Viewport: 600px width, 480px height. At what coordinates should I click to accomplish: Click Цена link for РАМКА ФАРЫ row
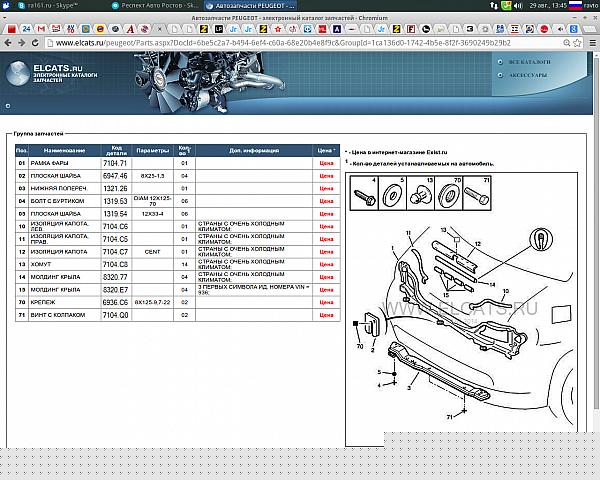click(326, 163)
